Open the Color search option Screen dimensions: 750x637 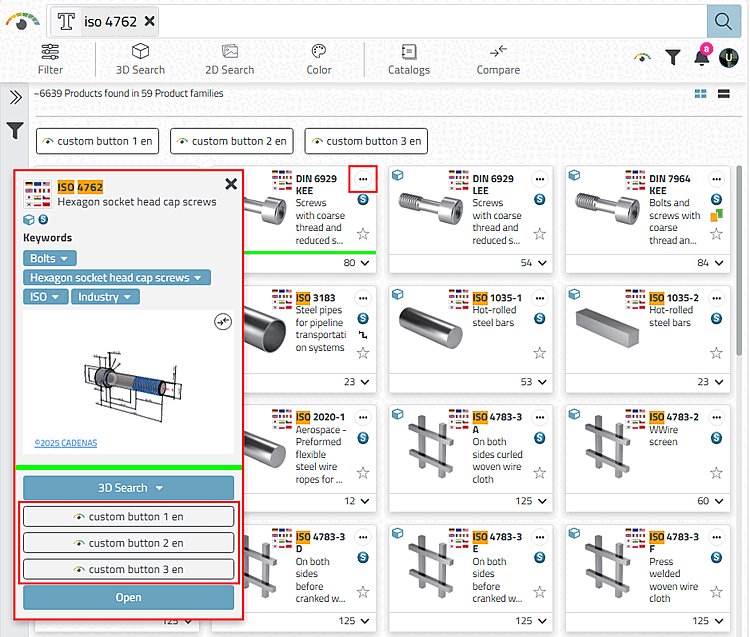pos(319,59)
